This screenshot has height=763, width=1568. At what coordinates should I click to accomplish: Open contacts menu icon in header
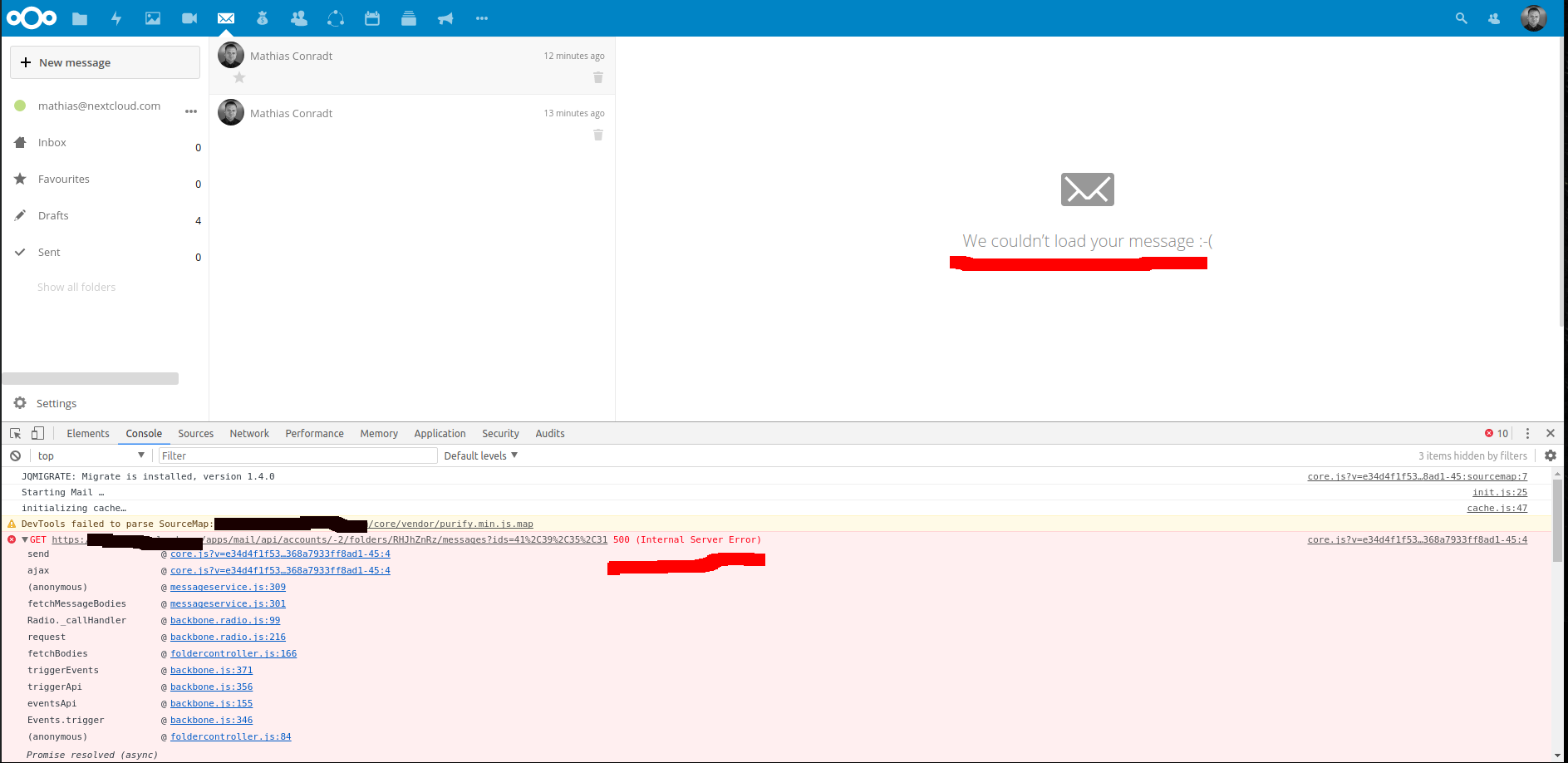1494,18
